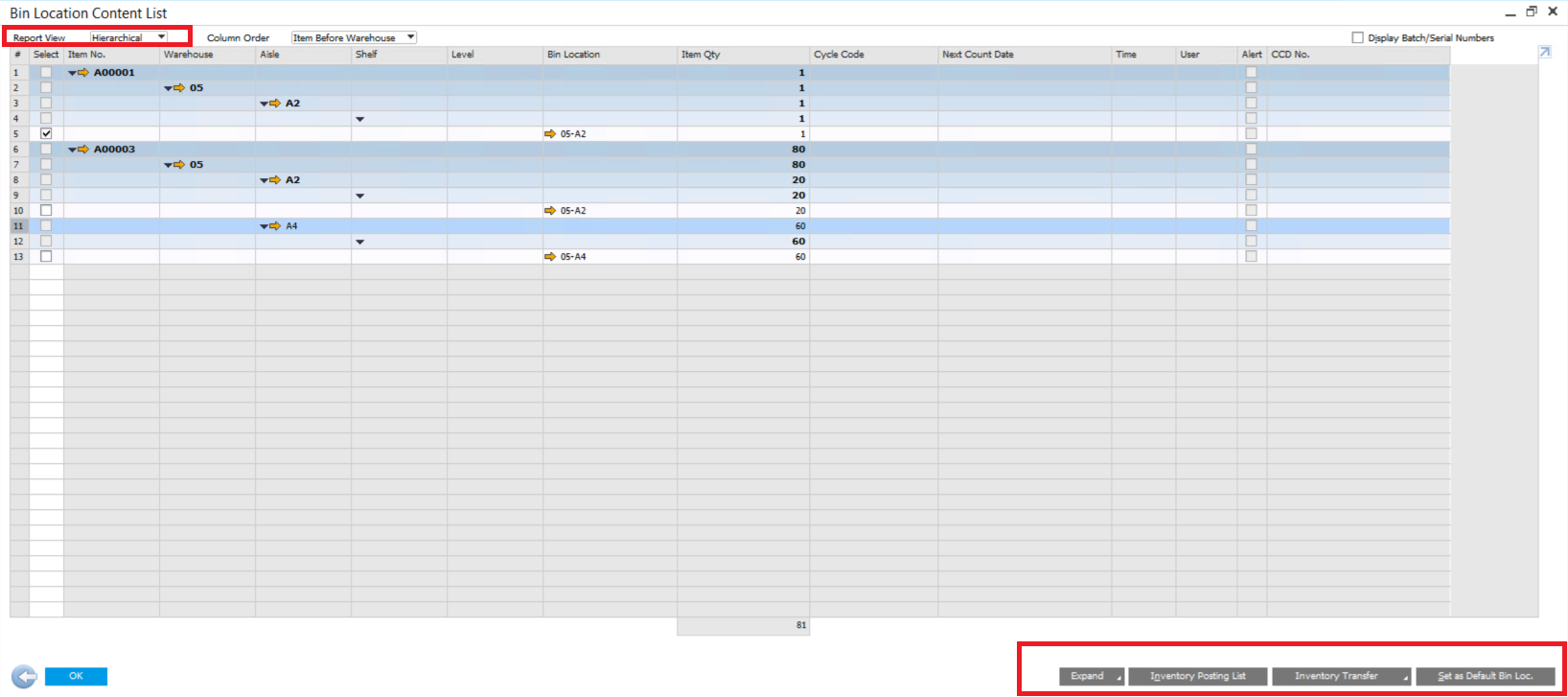Image resolution: width=1568 pixels, height=697 pixels.
Task: Toggle the Alert checkbox in row 5
Action: click(1251, 134)
